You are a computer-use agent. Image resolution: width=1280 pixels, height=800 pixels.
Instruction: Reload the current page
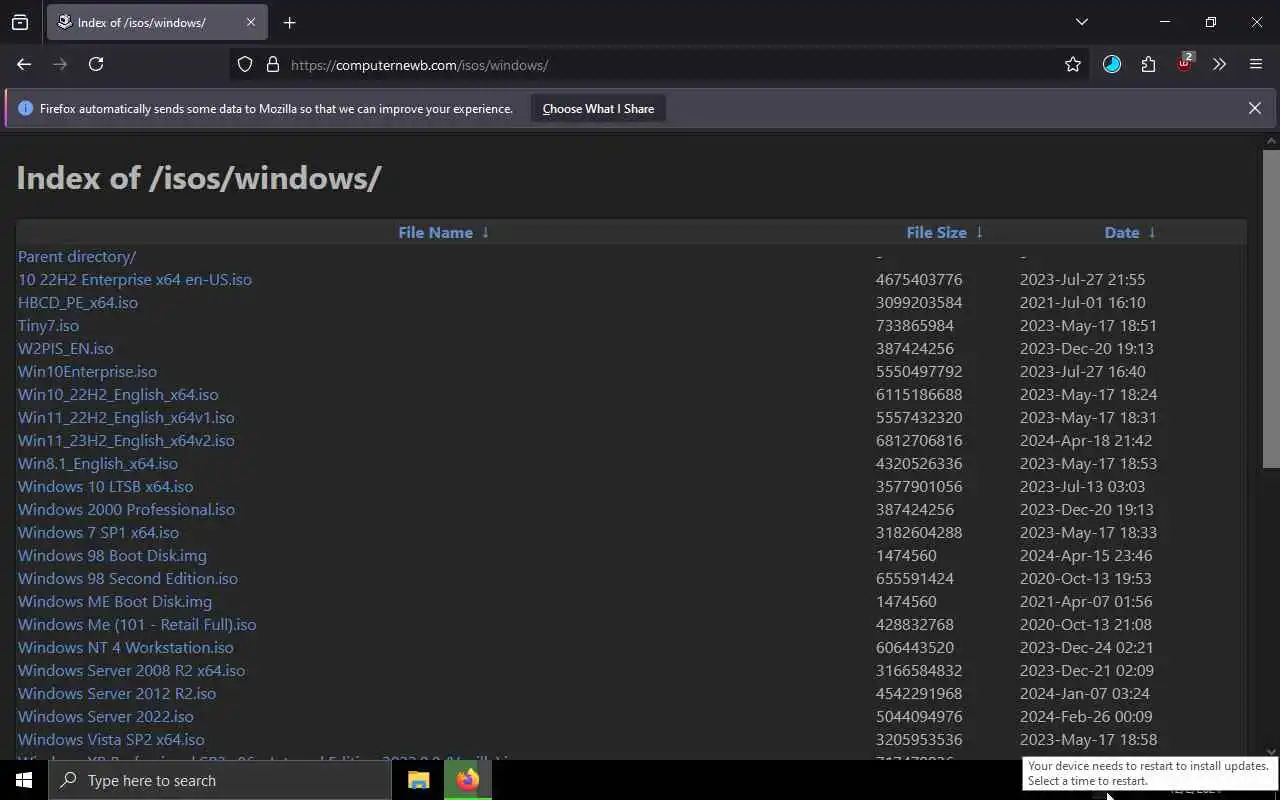96,64
